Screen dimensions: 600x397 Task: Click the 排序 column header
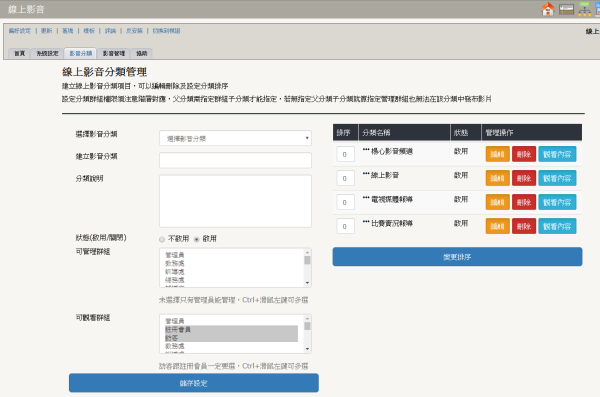point(343,133)
